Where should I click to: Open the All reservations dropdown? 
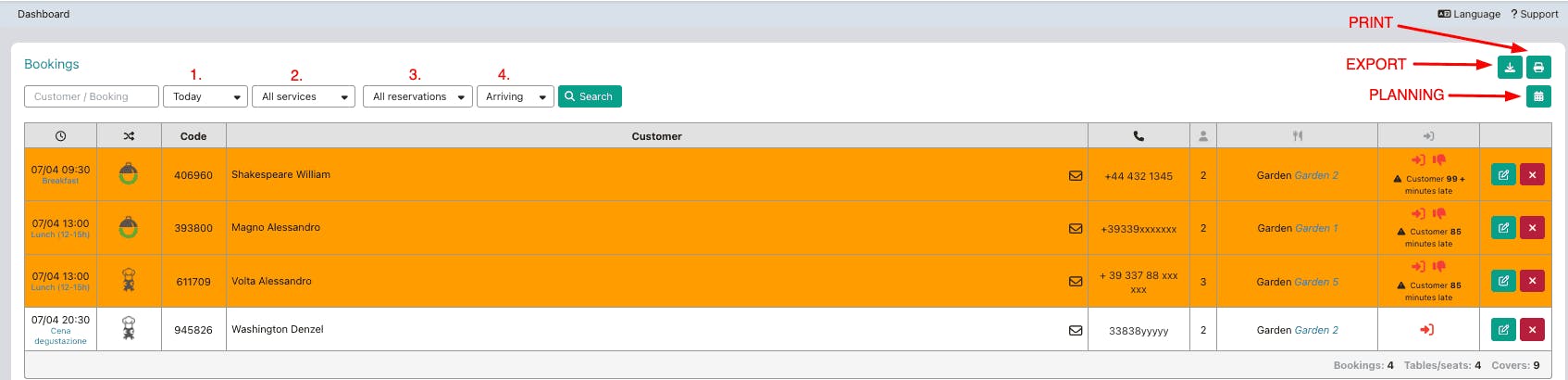click(417, 96)
